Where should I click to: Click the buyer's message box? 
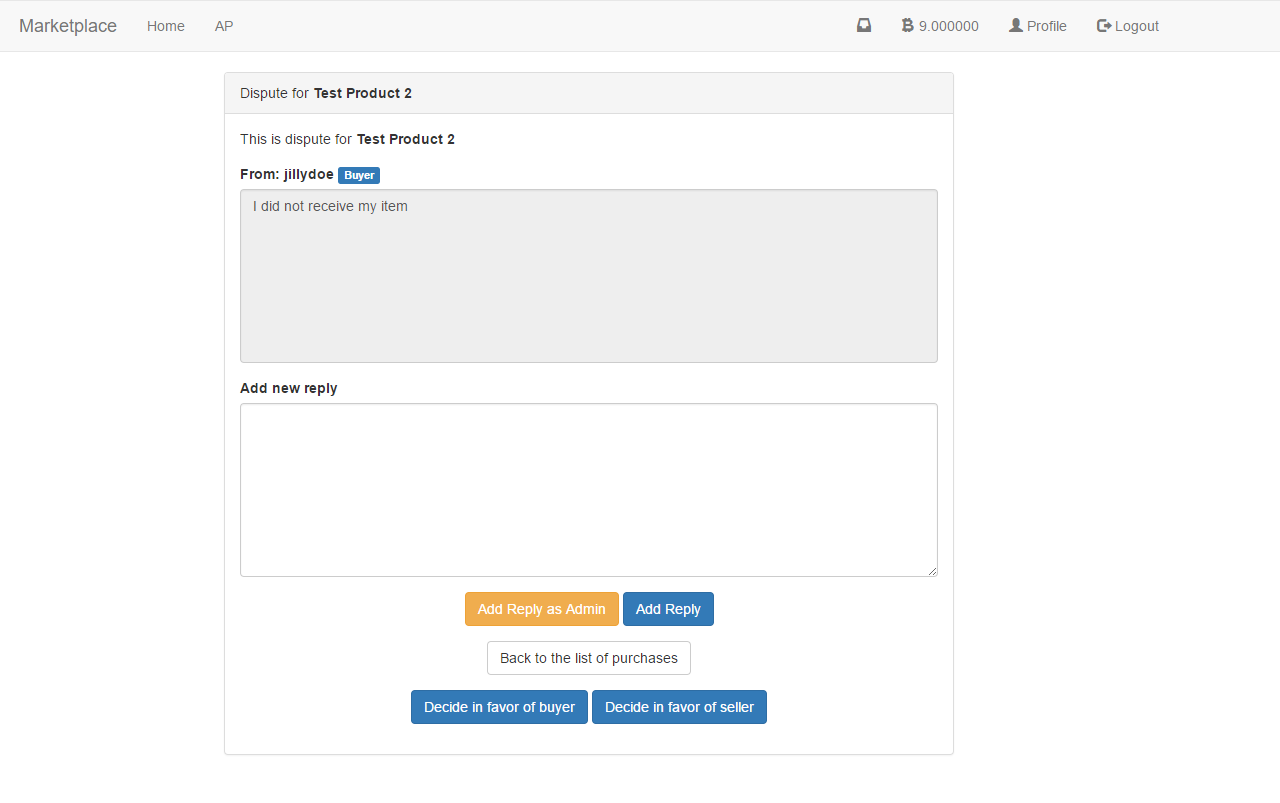click(588, 276)
